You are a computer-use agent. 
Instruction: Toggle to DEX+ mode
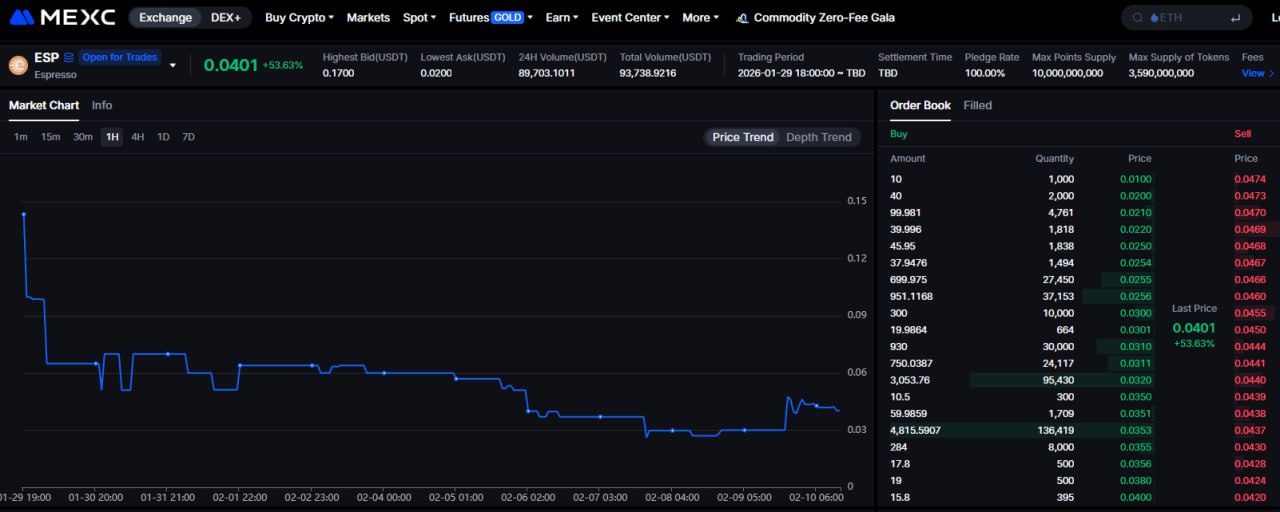[x=225, y=18]
